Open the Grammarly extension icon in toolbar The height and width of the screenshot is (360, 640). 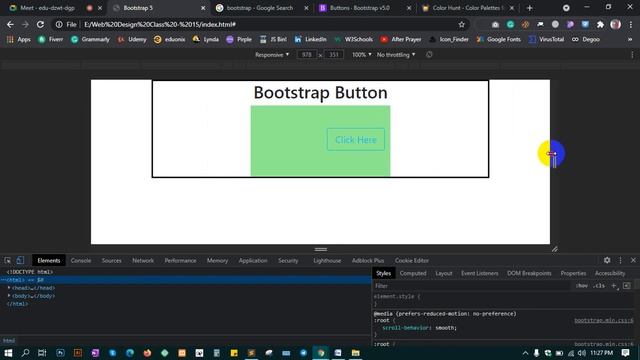(x=510, y=24)
